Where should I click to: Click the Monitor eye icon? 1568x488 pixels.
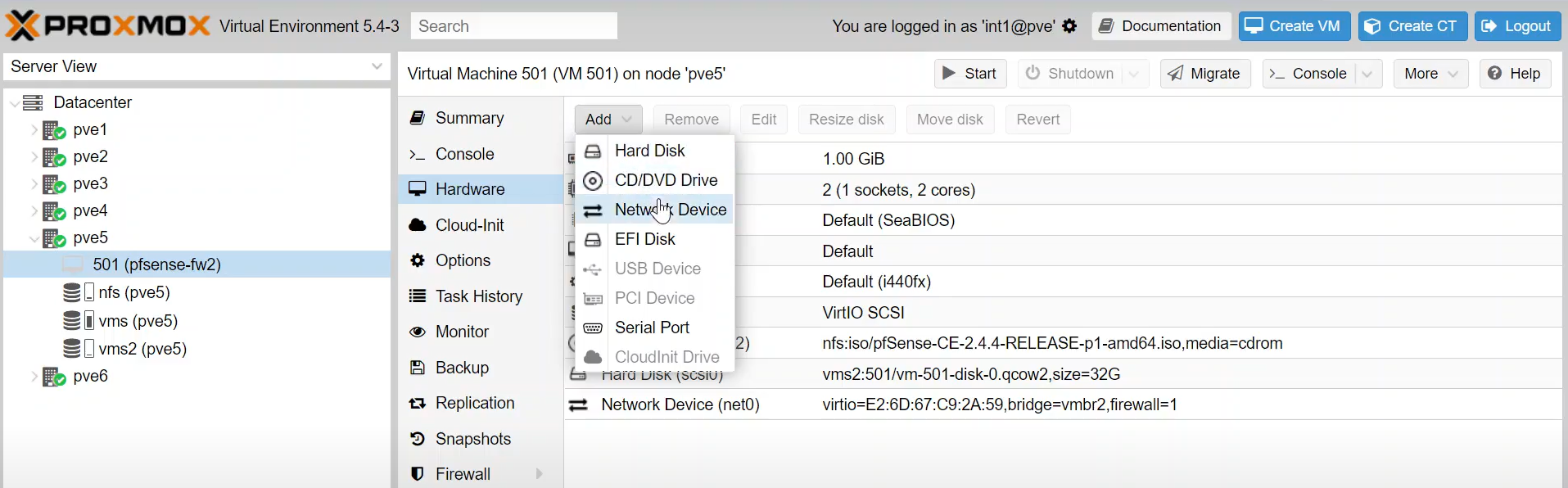pyautogui.click(x=418, y=332)
